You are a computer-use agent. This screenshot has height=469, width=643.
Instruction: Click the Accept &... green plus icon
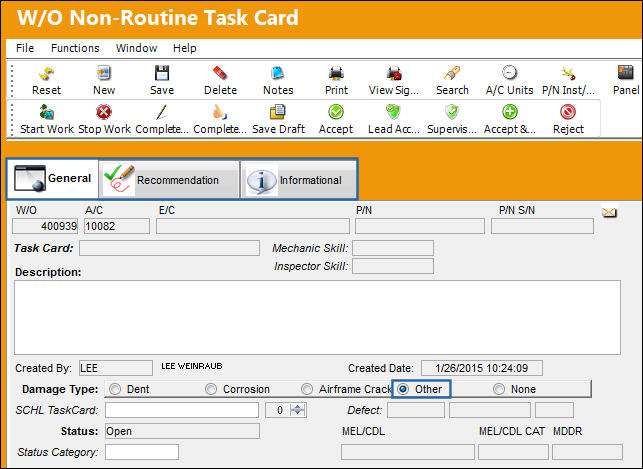[x=510, y=112]
